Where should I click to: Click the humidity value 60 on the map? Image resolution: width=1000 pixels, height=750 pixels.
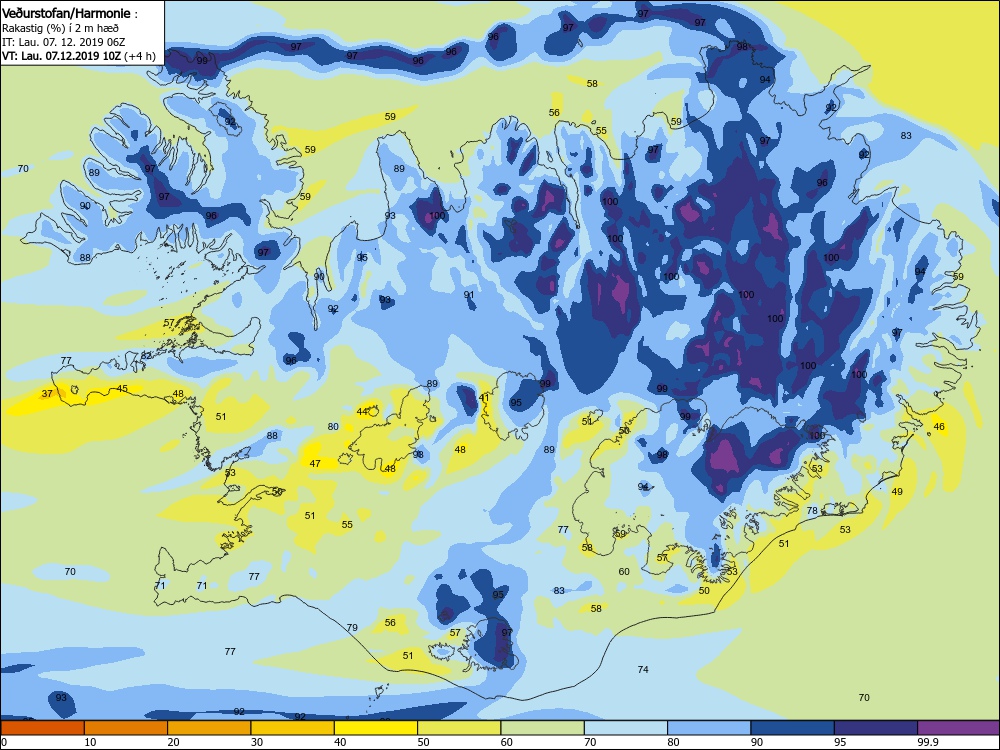click(624, 571)
